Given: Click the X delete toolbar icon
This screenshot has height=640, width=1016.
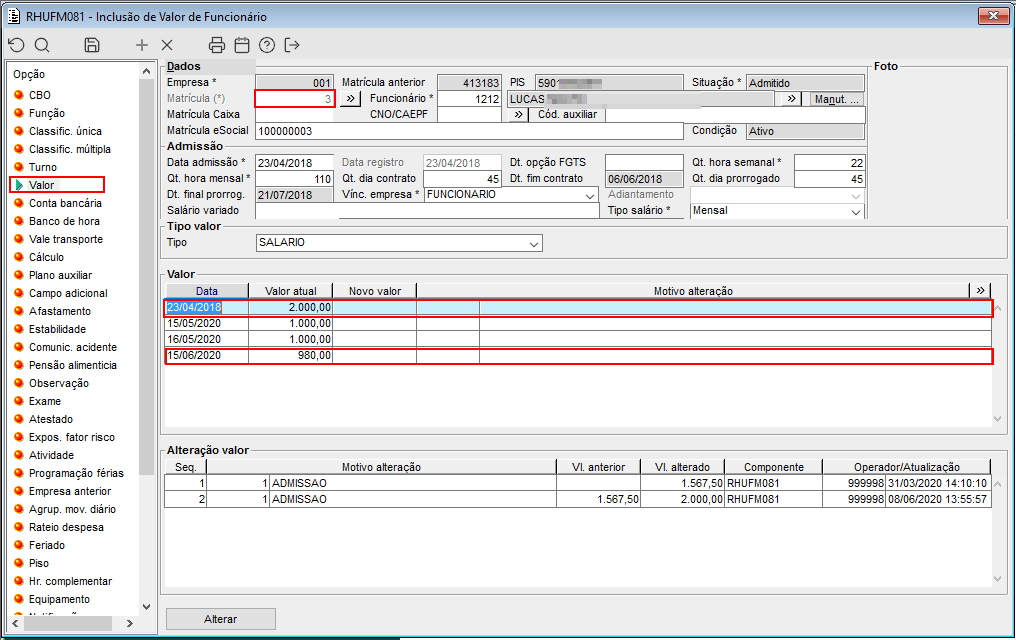Looking at the screenshot, I should (x=167, y=45).
